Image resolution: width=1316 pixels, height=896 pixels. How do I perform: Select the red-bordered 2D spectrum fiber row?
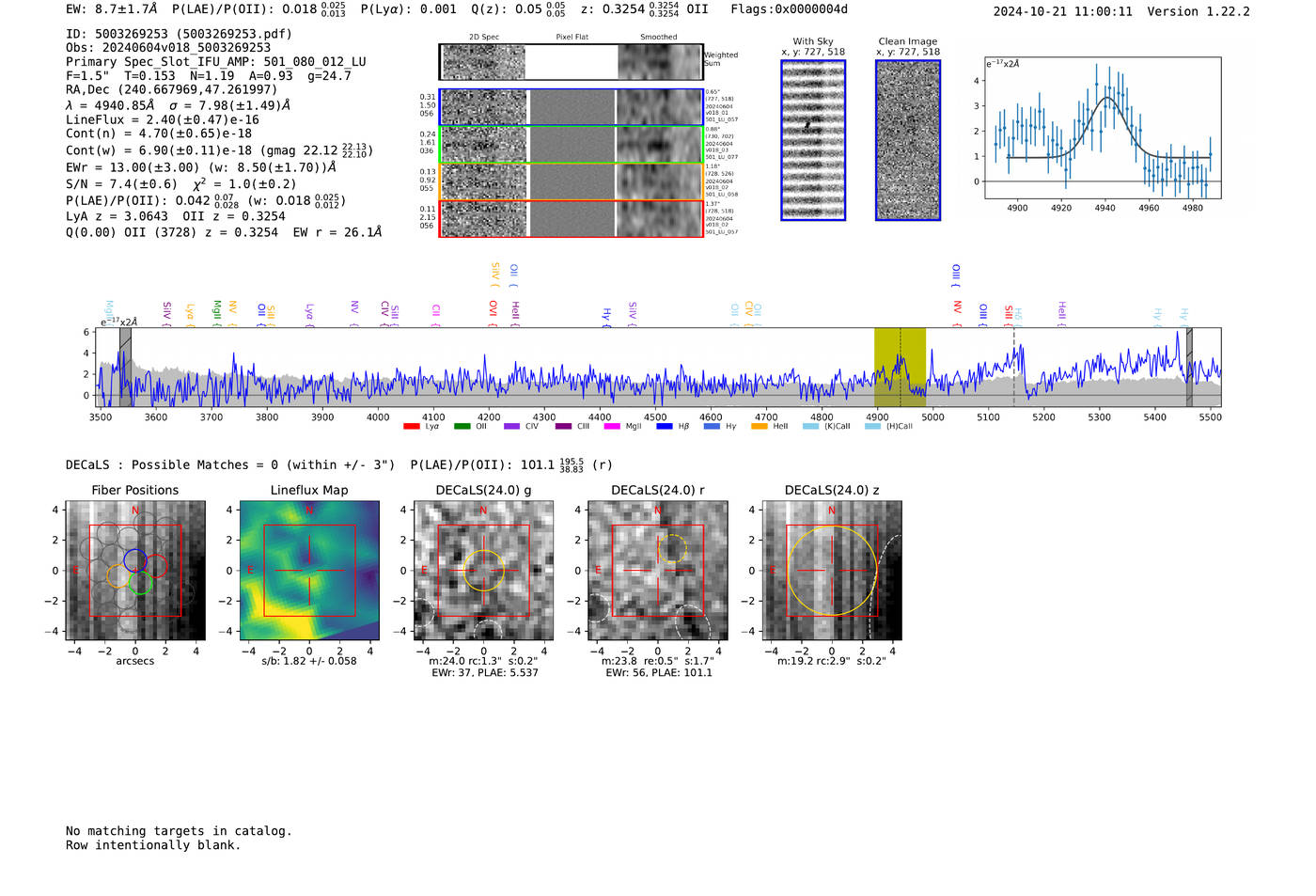click(x=572, y=218)
